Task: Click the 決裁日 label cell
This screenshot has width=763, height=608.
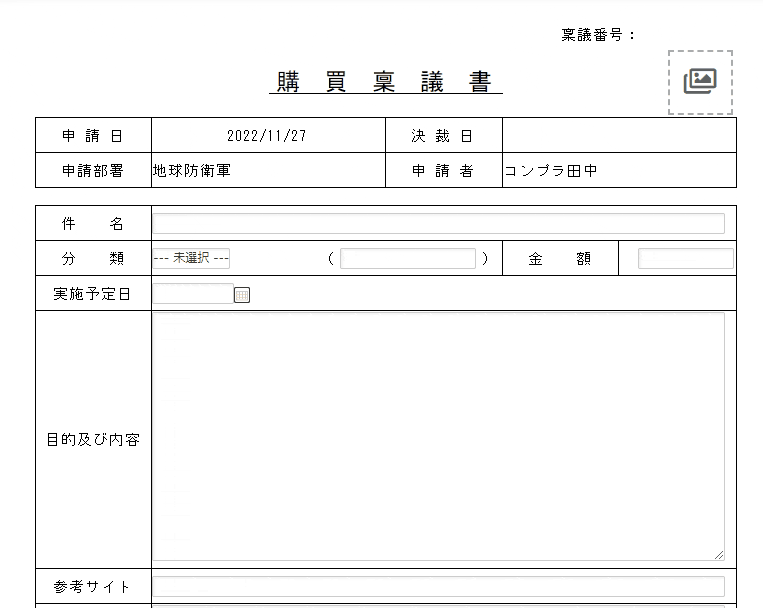Action: (444, 135)
